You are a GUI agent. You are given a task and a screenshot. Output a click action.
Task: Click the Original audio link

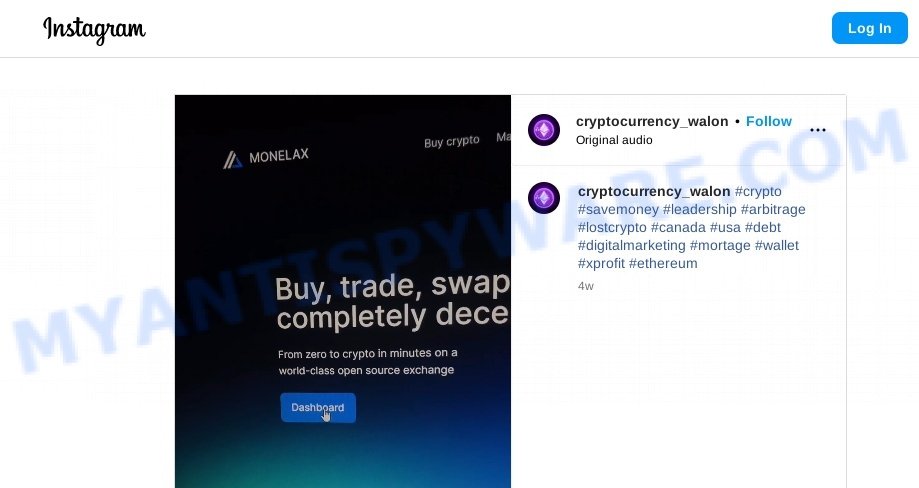[x=614, y=140]
